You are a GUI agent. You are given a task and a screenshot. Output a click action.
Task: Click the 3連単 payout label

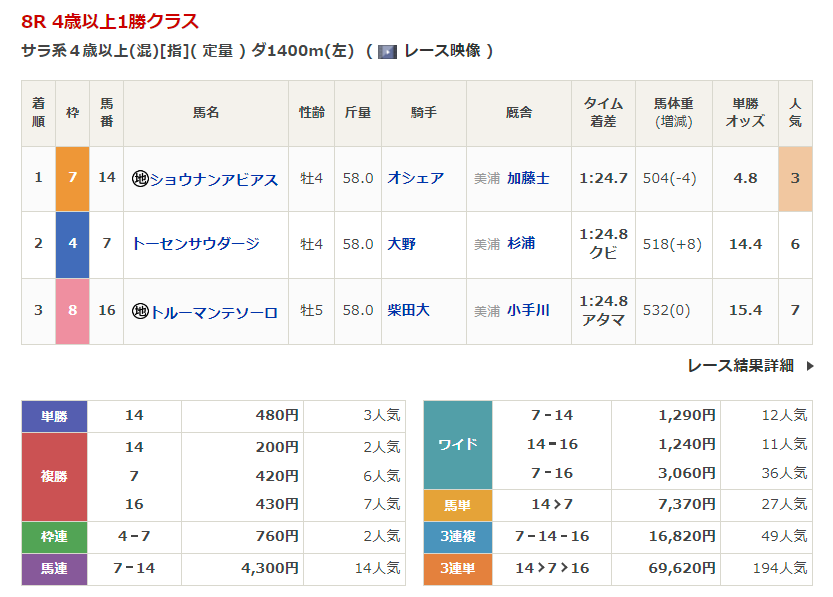(458, 568)
